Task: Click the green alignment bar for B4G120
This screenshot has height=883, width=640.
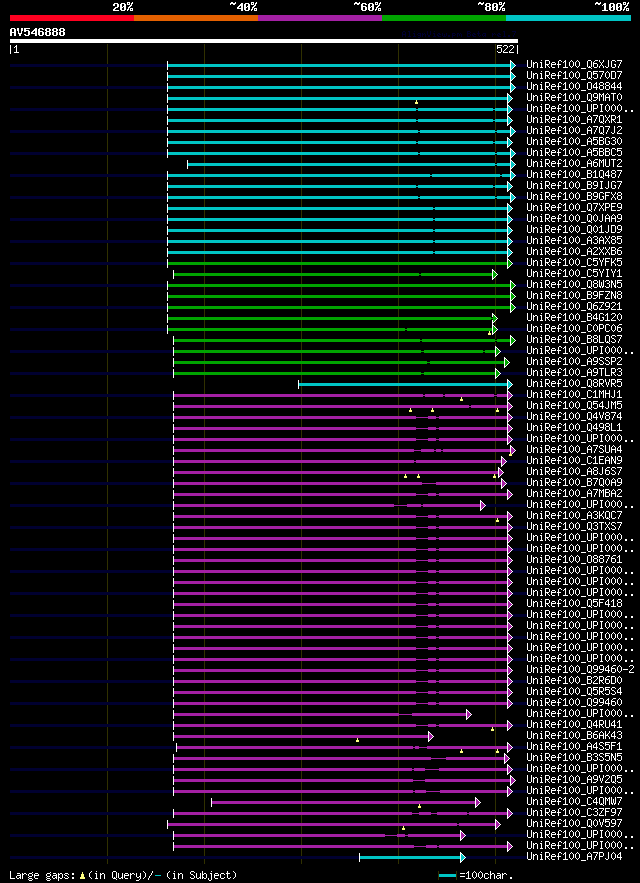Action: 332,318
